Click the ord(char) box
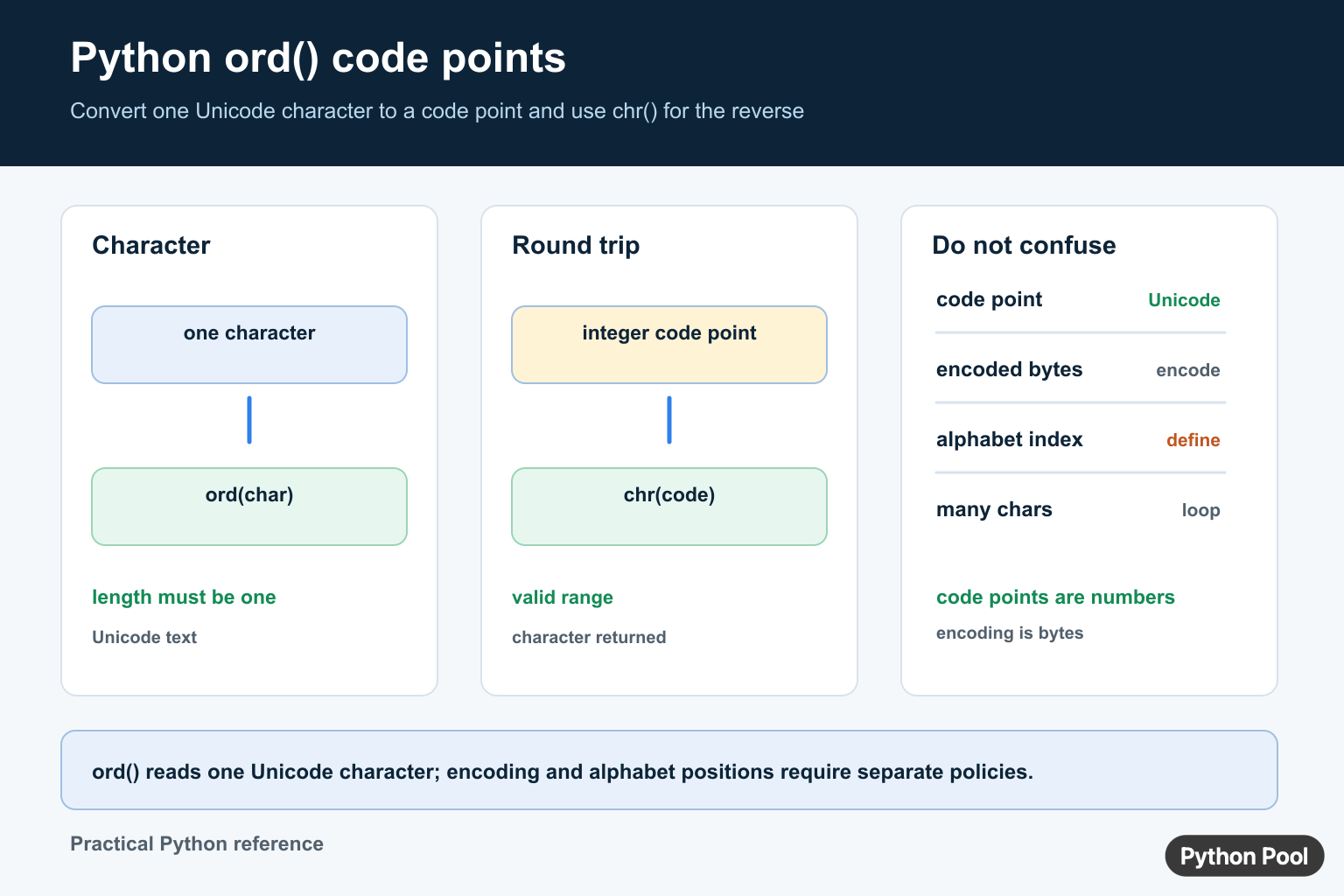Image resolution: width=1344 pixels, height=896 pixels. [x=249, y=507]
